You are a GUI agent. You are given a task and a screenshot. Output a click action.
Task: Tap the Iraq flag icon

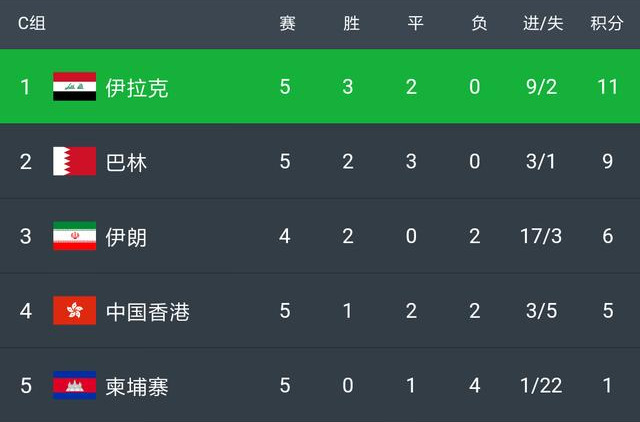pos(74,87)
